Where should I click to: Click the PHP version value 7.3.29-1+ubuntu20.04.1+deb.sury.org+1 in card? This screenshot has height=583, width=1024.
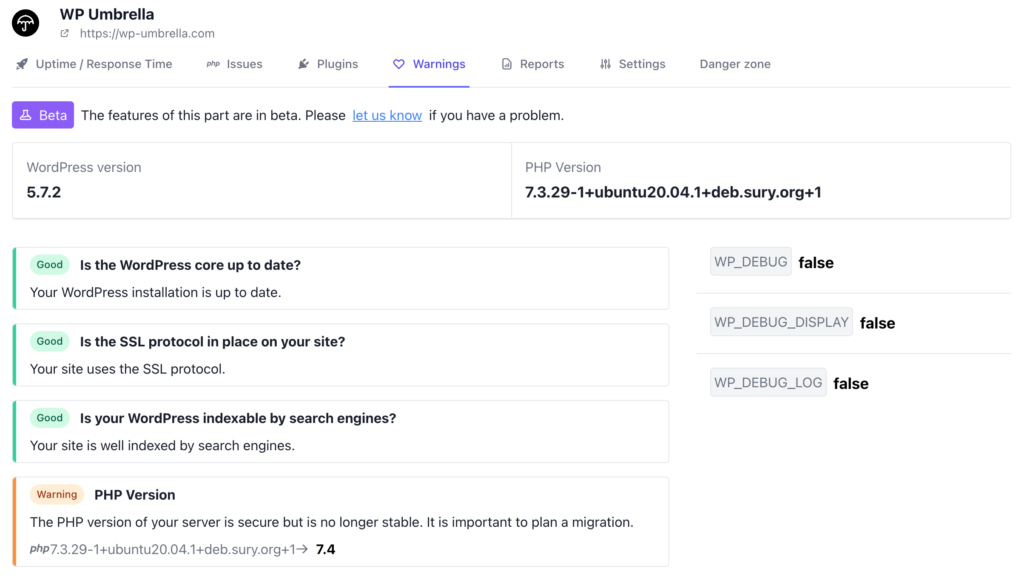(x=673, y=193)
